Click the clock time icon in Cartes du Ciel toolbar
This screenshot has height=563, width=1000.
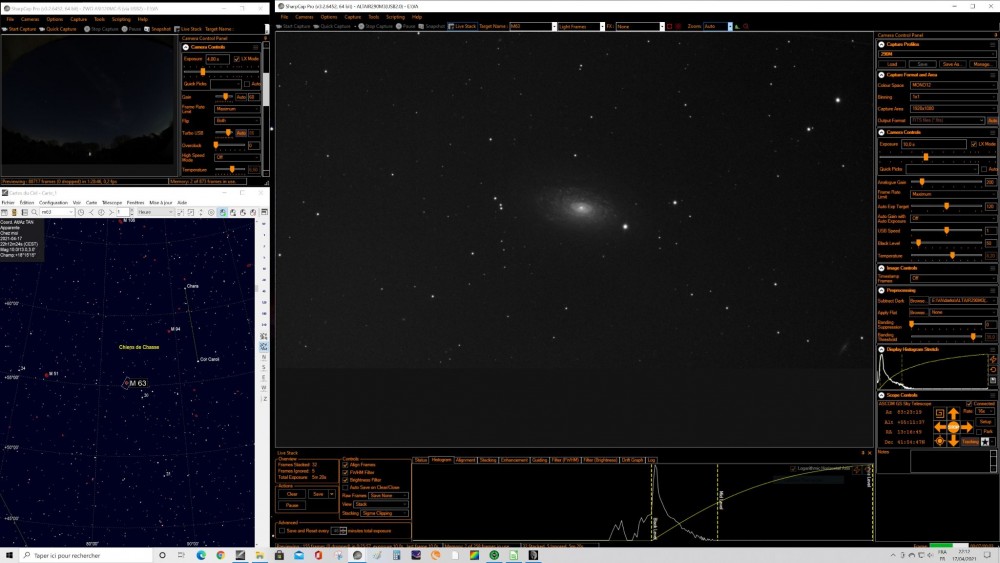pos(81,212)
